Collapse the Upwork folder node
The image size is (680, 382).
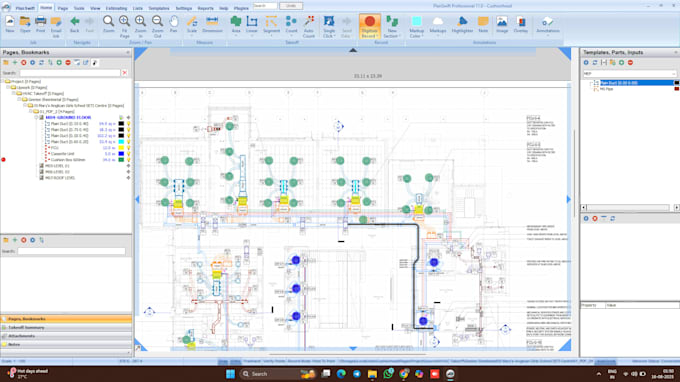tap(8, 88)
